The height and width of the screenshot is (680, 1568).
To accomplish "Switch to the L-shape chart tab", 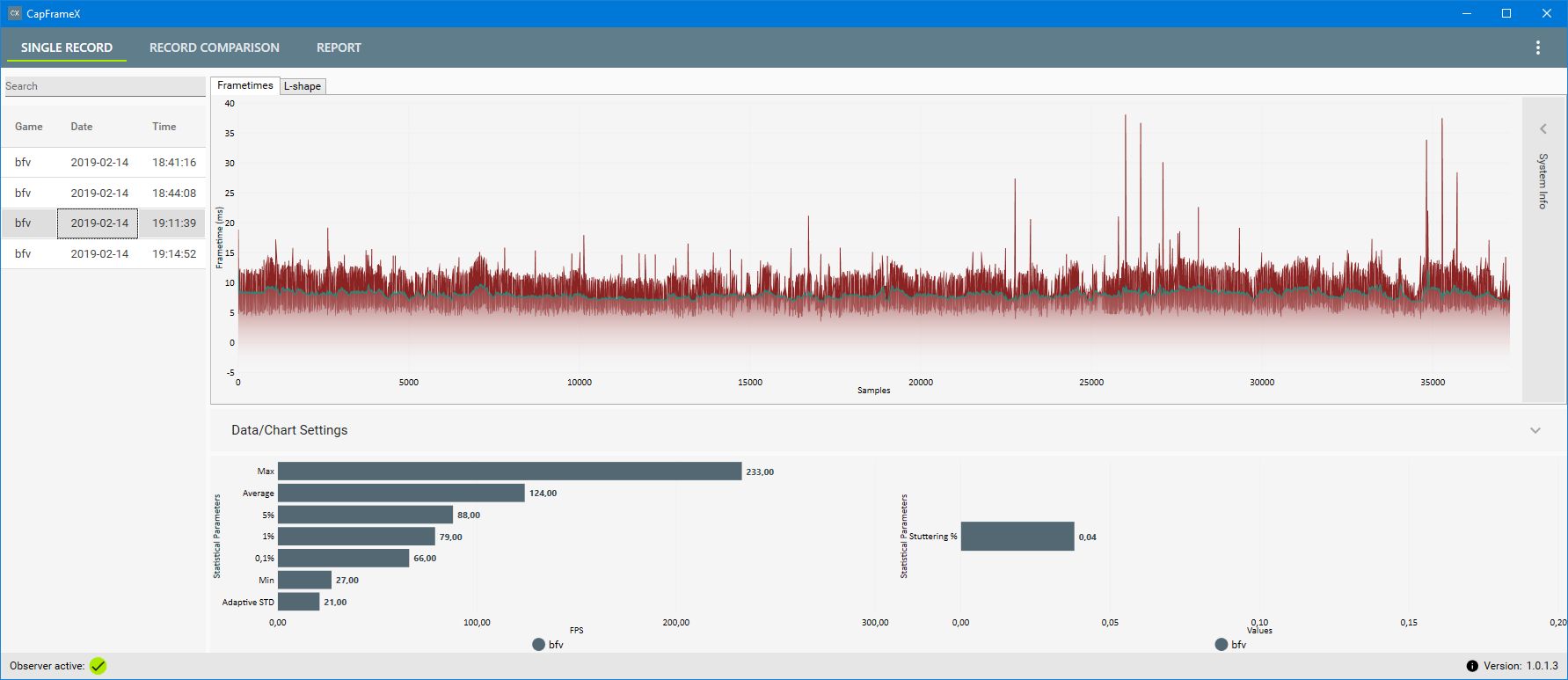I will tap(303, 86).
